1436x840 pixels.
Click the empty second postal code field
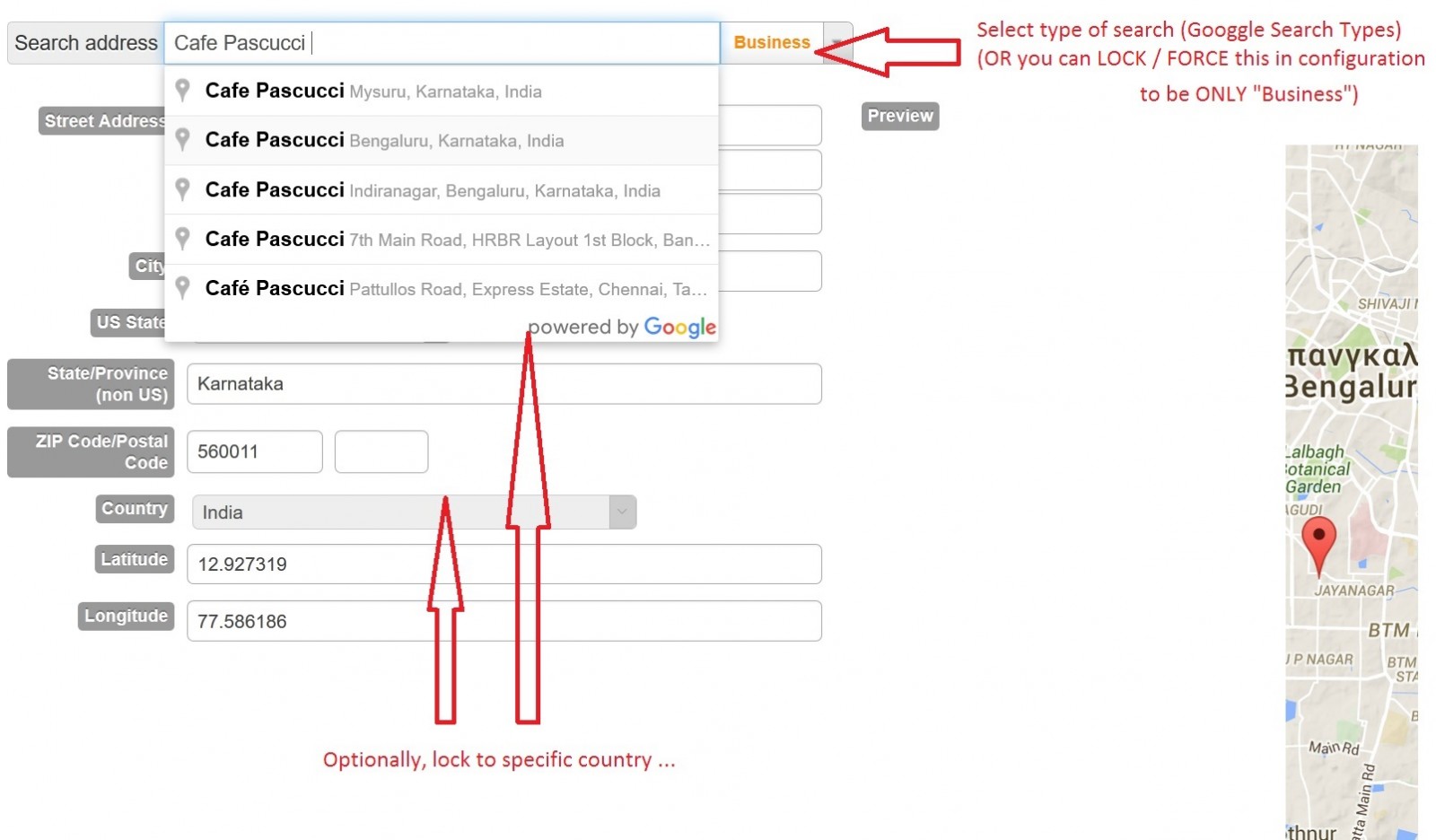point(381,451)
